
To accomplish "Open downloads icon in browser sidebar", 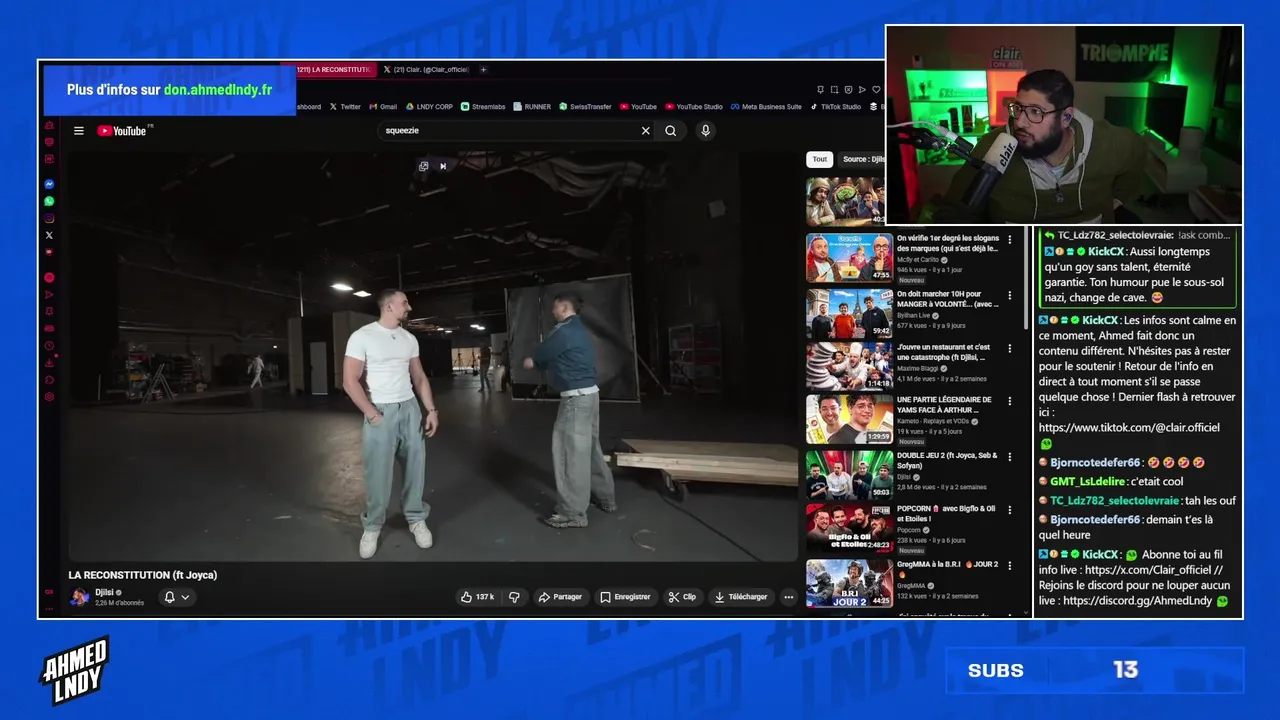I will 49,363.
